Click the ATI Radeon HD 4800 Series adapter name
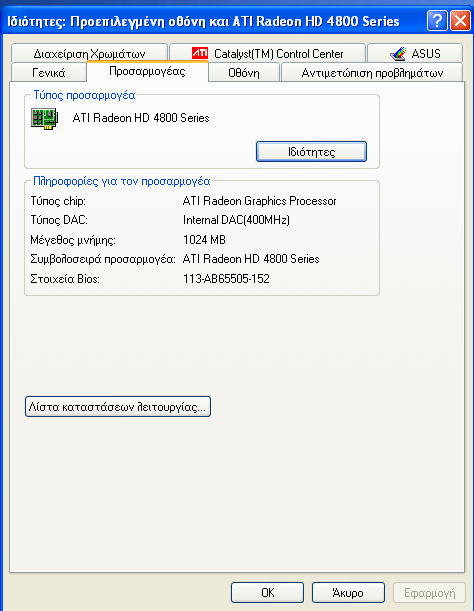 coord(141,118)
